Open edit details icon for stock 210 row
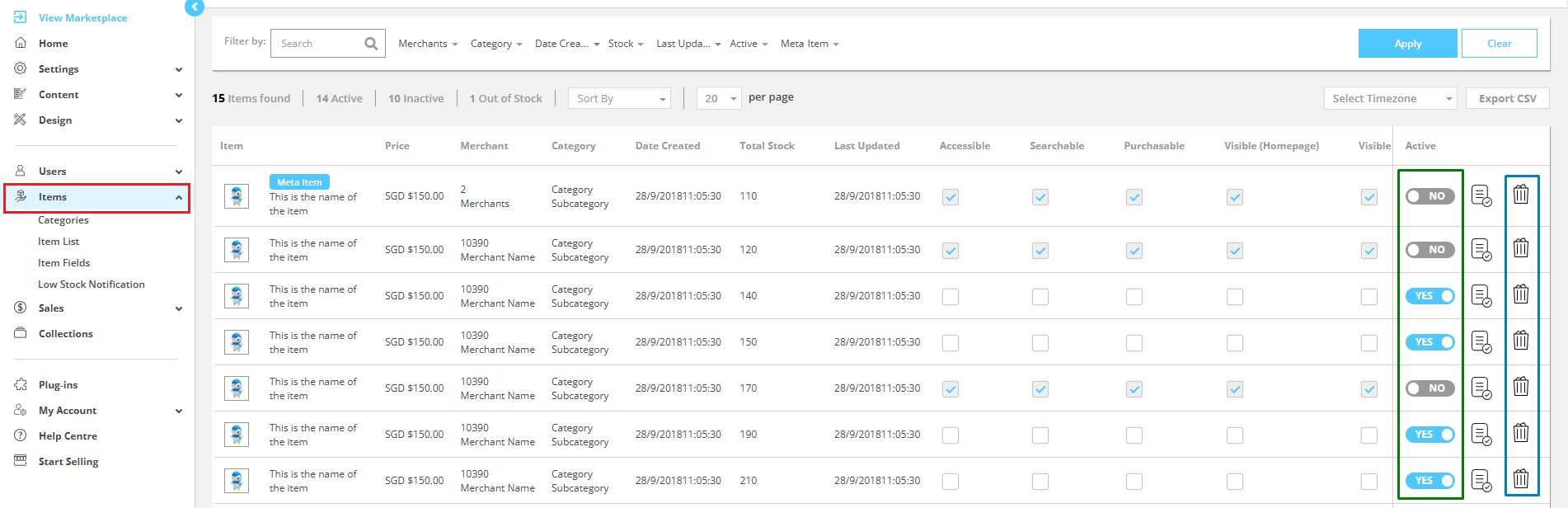 1481,480
